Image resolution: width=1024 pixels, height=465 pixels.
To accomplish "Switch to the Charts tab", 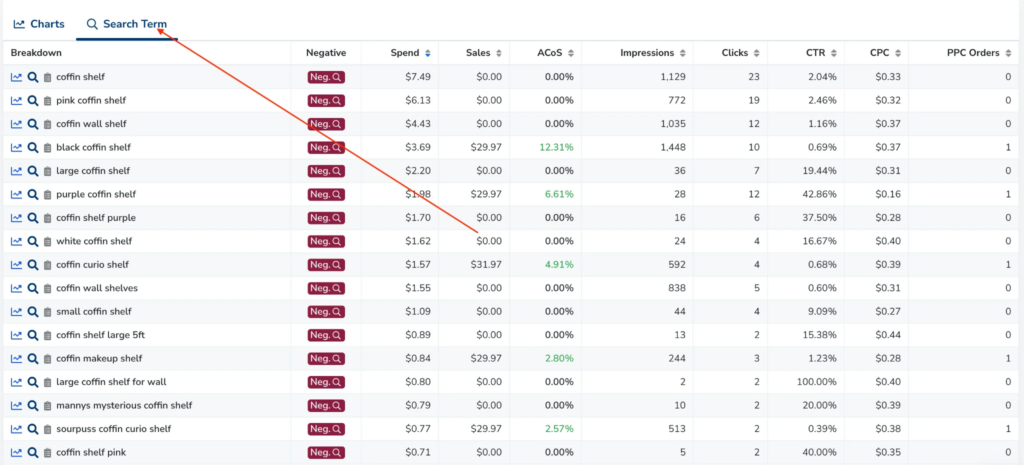I will (39, 24).
